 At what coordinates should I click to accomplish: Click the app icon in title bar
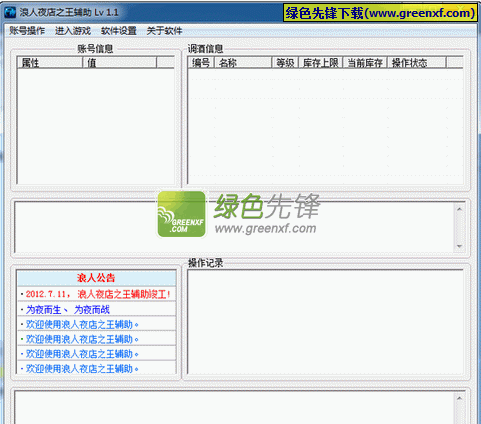(10, 13)
